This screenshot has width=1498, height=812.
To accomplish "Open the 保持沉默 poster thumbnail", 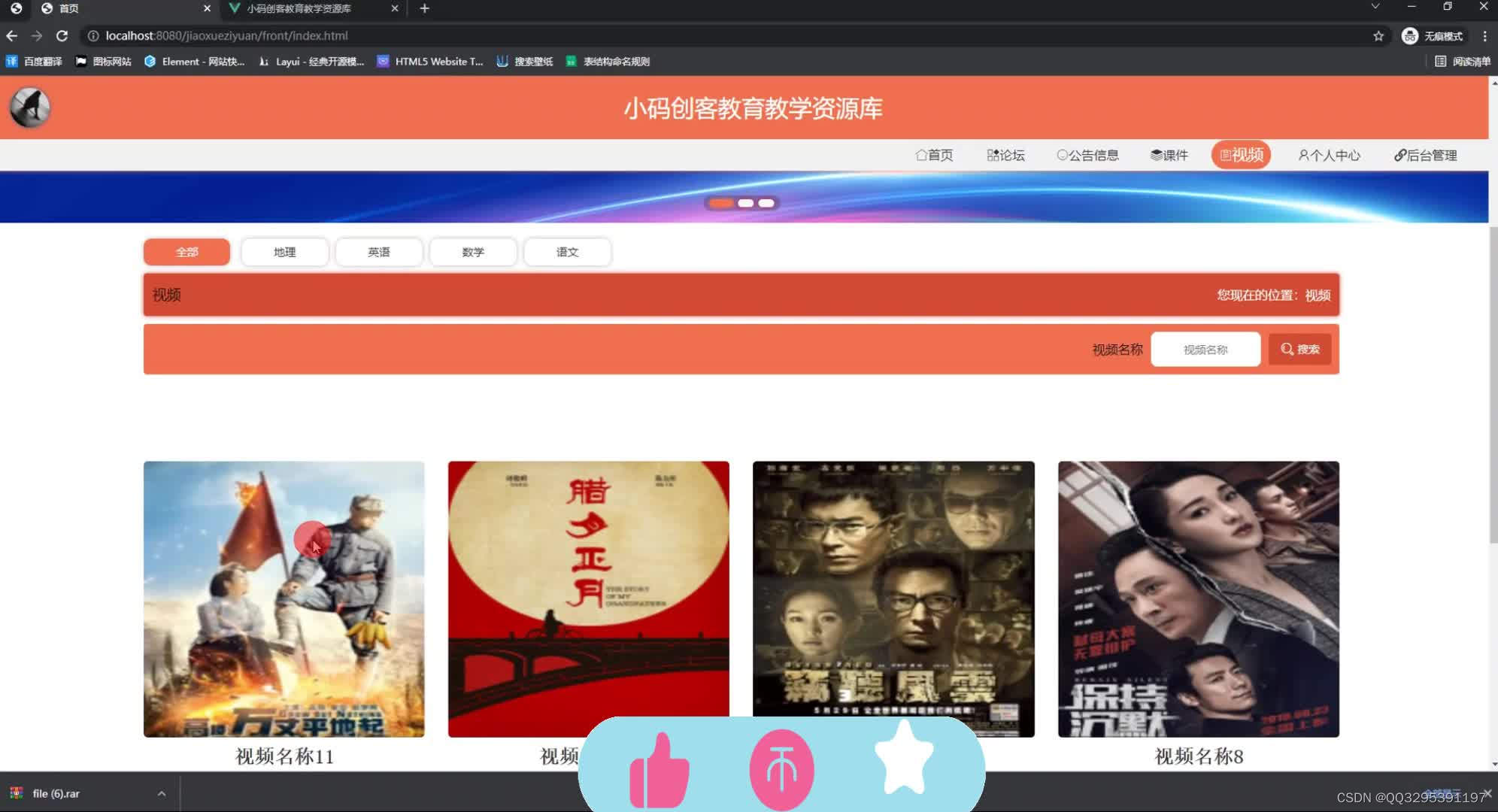I will (1199, 599).
